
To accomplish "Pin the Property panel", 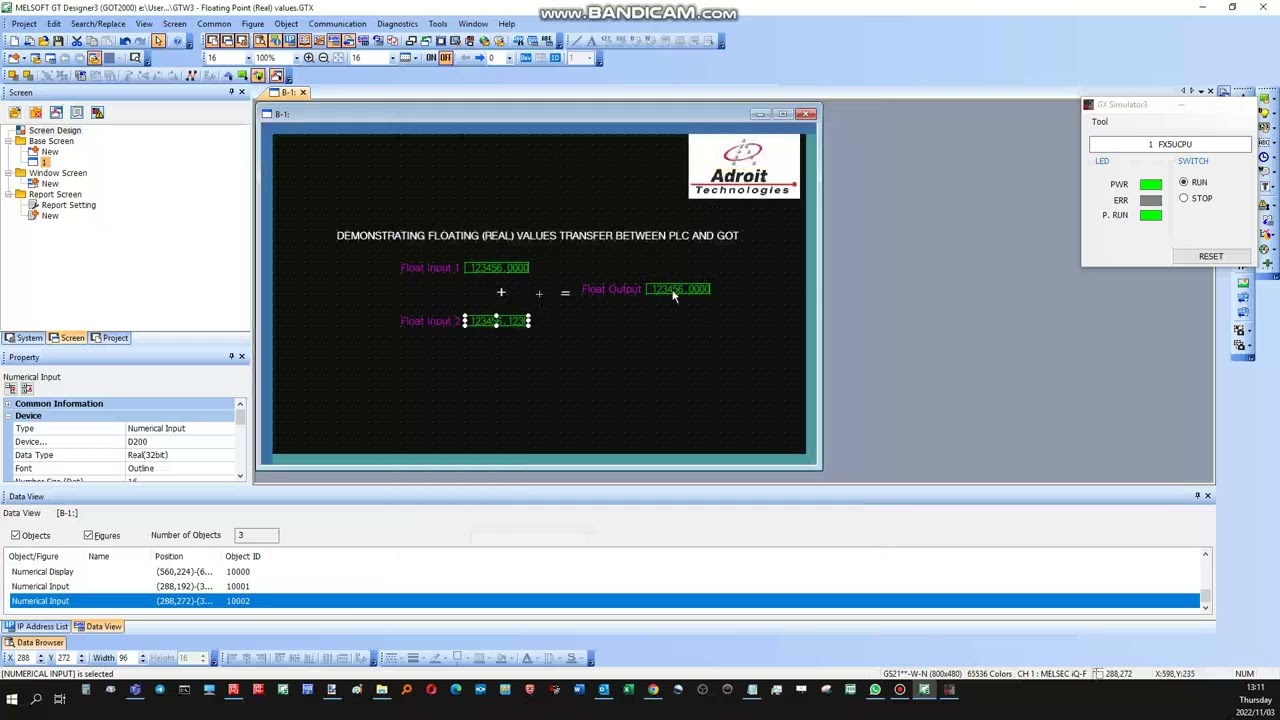I will [x=231, y=357].
